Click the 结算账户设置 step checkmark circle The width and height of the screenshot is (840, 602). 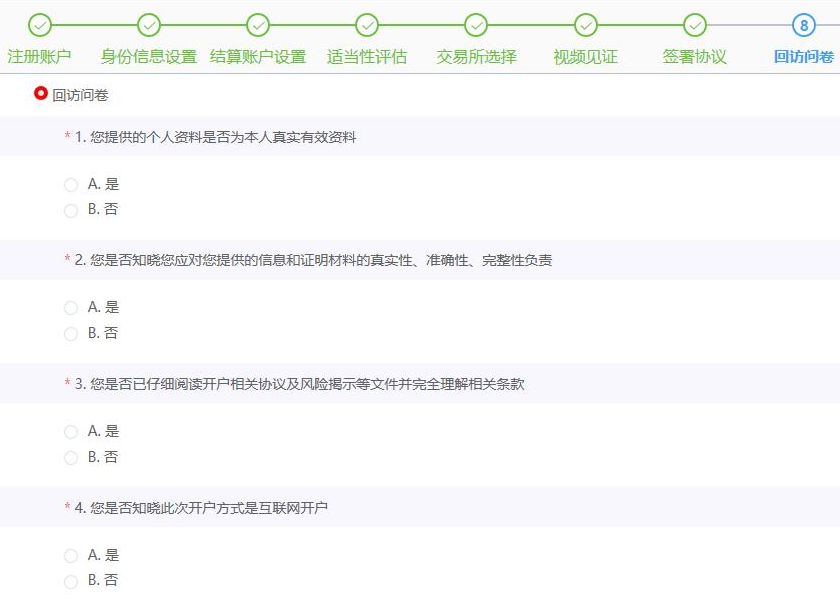258,25
